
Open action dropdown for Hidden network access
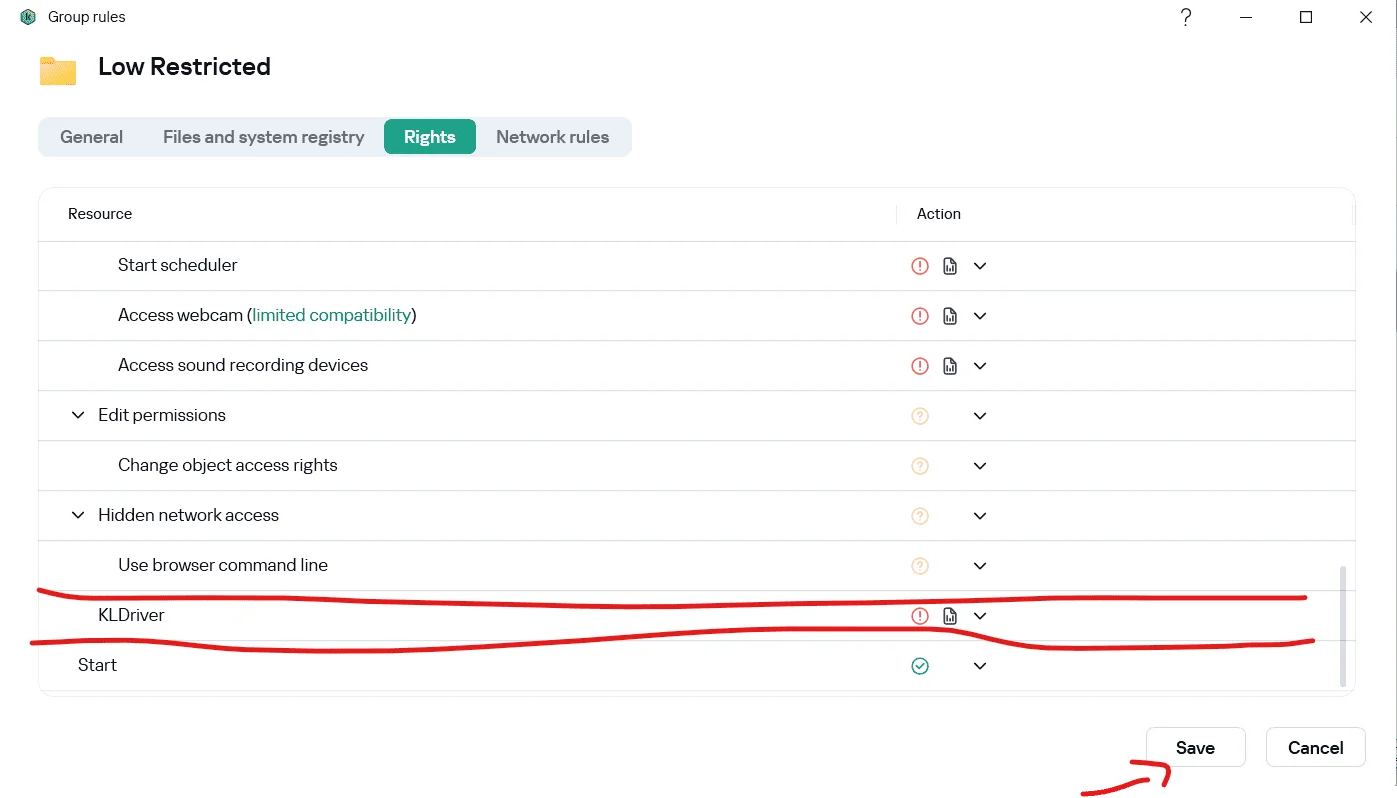980,516
